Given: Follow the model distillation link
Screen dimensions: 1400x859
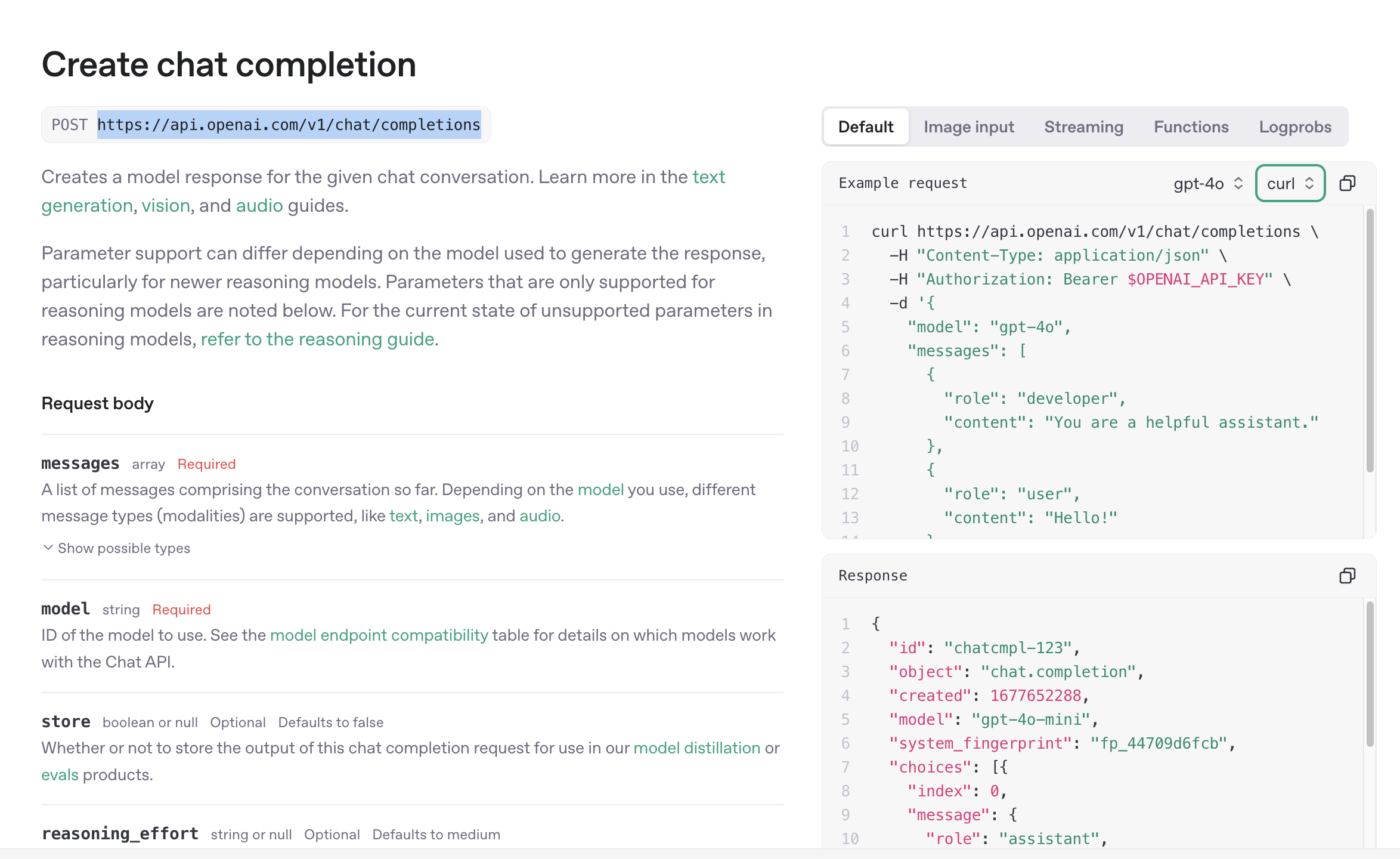Looking at the screenshot, I should [696, 748].
